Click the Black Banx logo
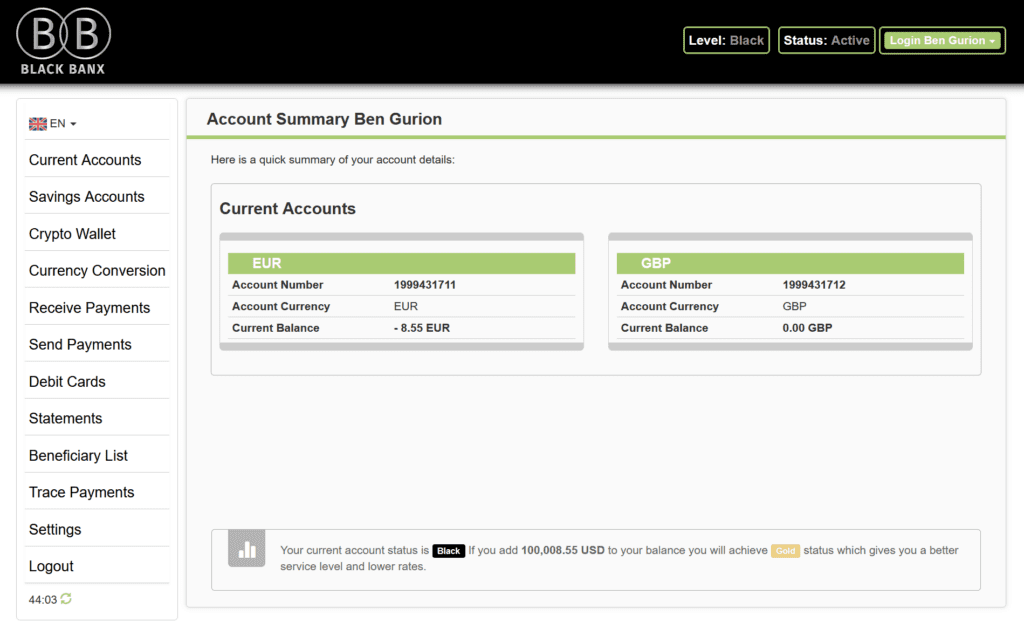The height and width of the screenshot is (629, 1024). (62, 40)
